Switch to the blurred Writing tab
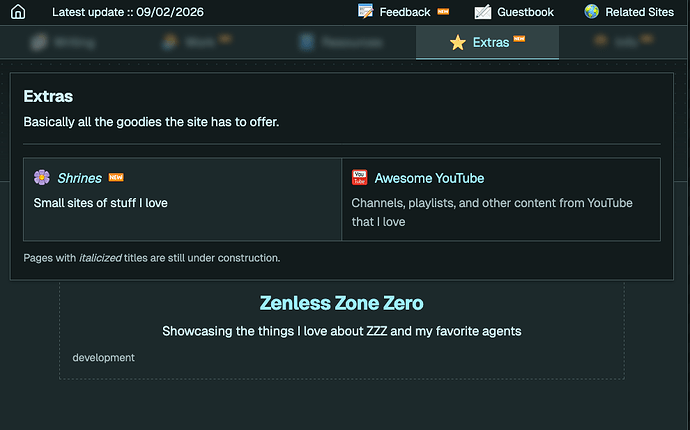Image resolution: width=690 pixels, height=430 pixels. coord(62,43)
